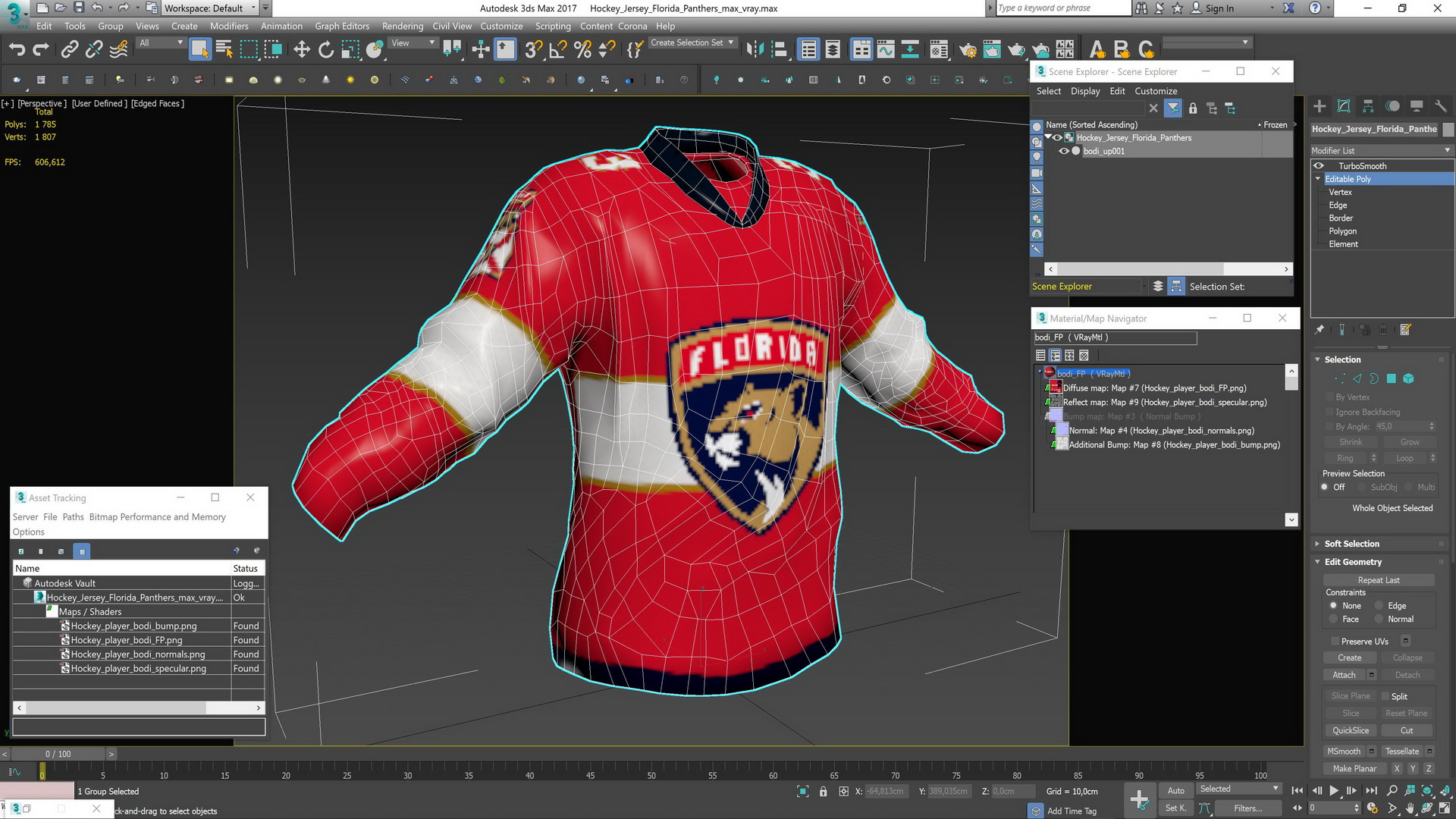Enable By Vertex checkbox
1456x819 pixels.
coord(1329,397)
